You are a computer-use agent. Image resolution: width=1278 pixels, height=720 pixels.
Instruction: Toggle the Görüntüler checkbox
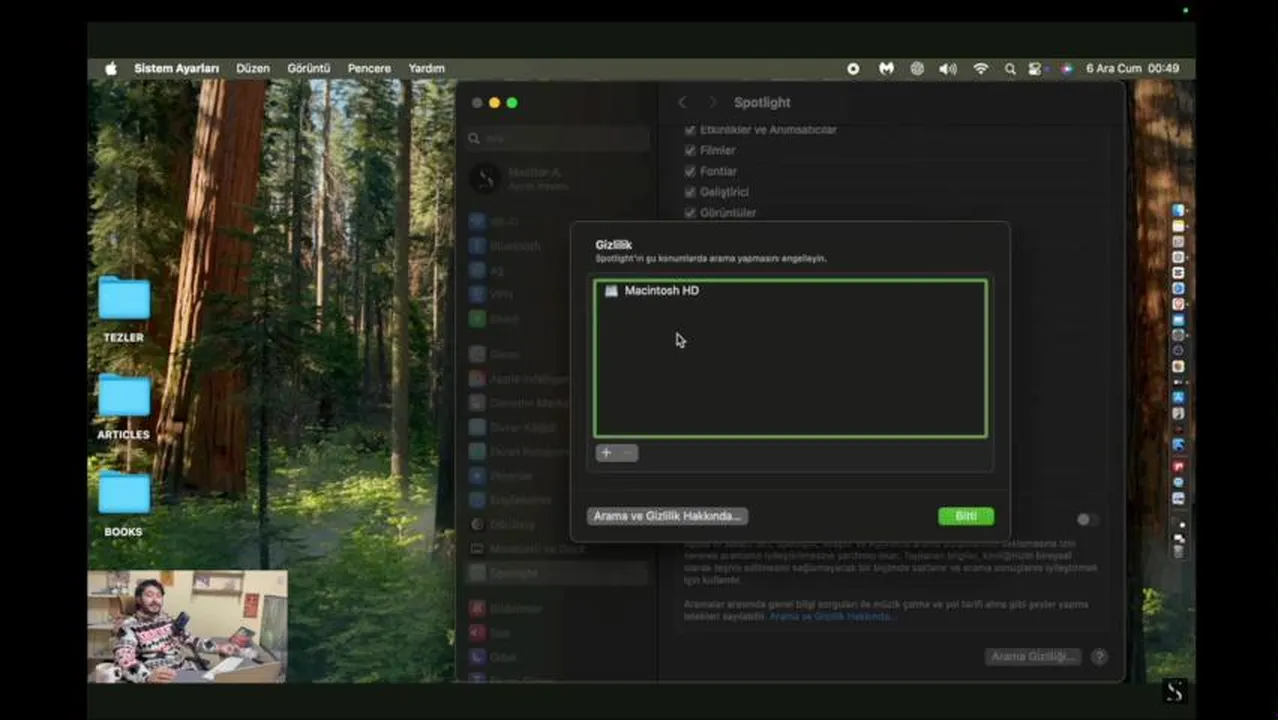pyautogui.click(x=690, y=213)
